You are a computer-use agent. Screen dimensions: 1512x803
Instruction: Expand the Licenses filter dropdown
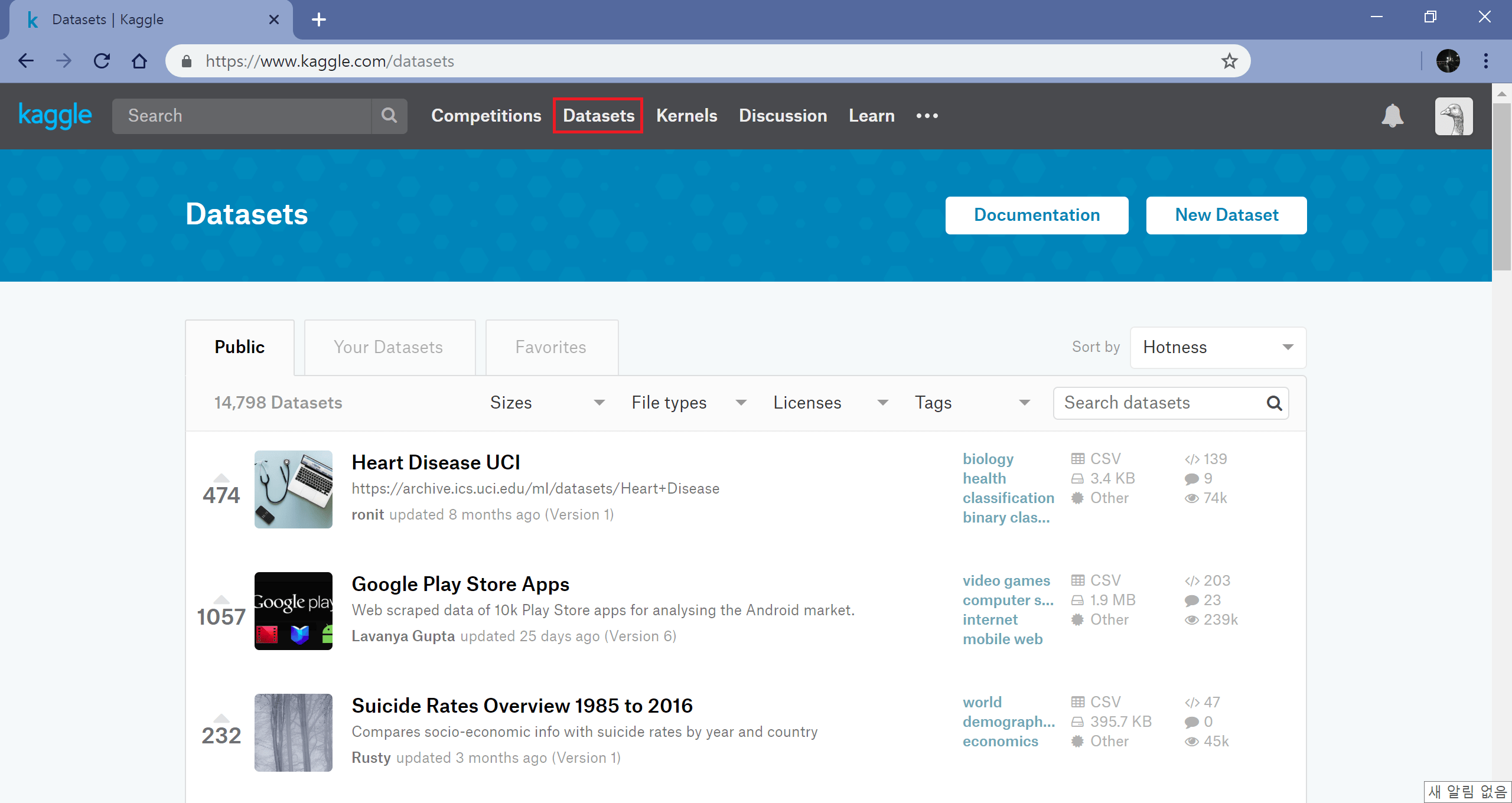click(x=830, y=403)
